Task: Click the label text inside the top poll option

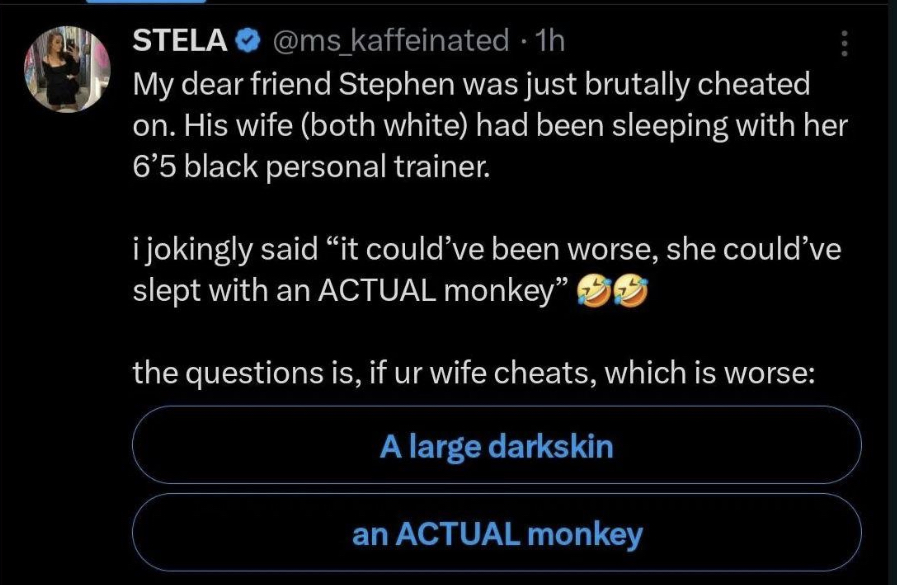Action: [496, 446]
